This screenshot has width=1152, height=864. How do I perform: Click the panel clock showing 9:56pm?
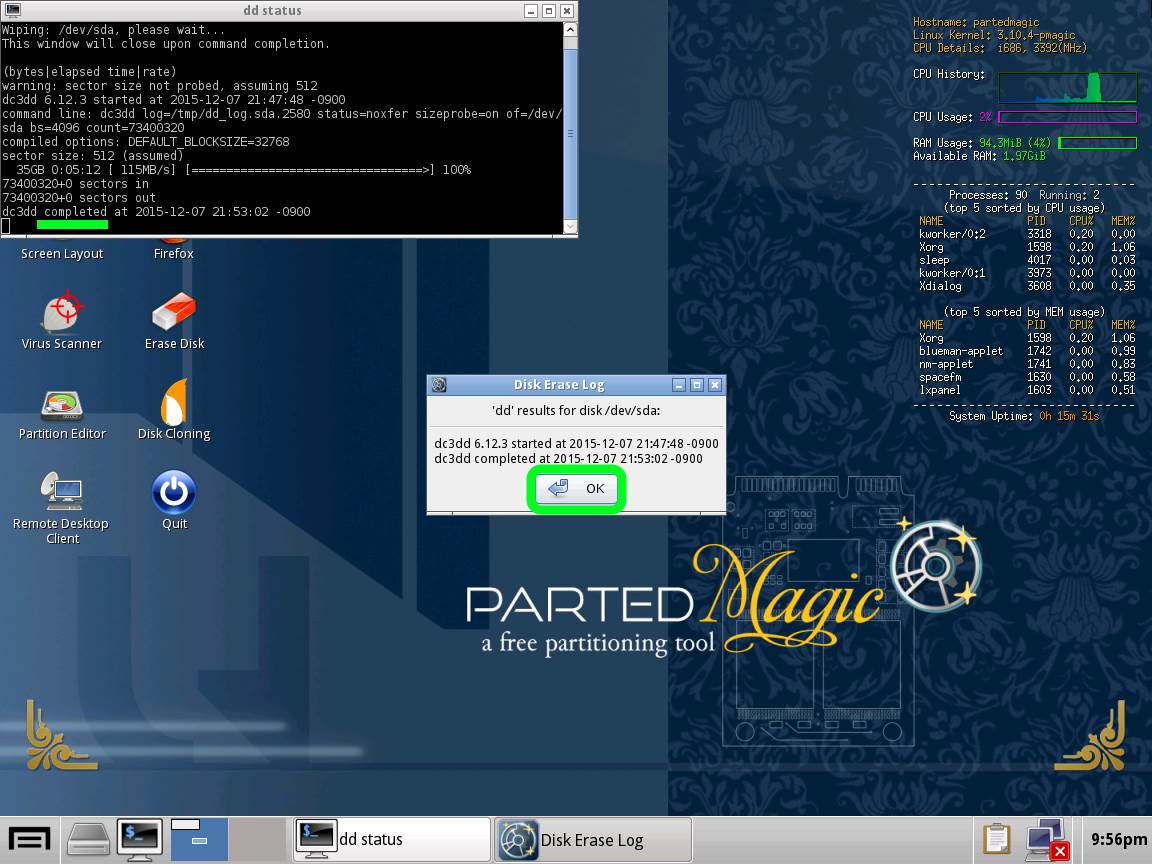(x=1118, y=839)
